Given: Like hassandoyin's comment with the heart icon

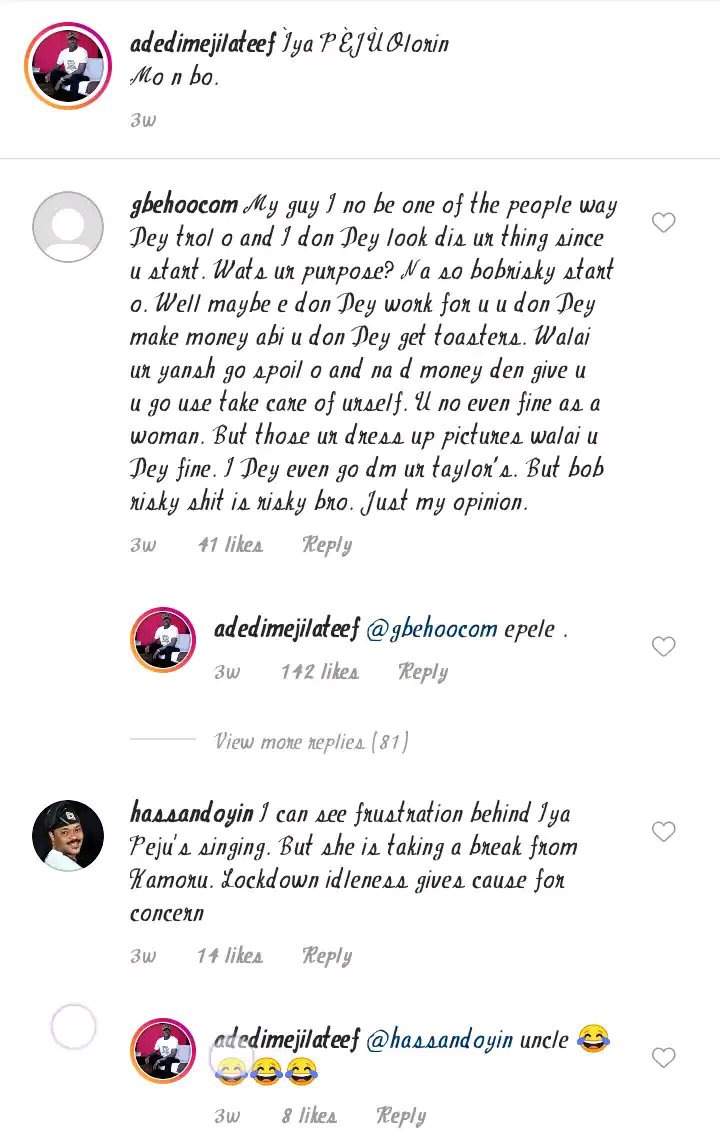Looking at the screenshot, I should click(663, 832).
